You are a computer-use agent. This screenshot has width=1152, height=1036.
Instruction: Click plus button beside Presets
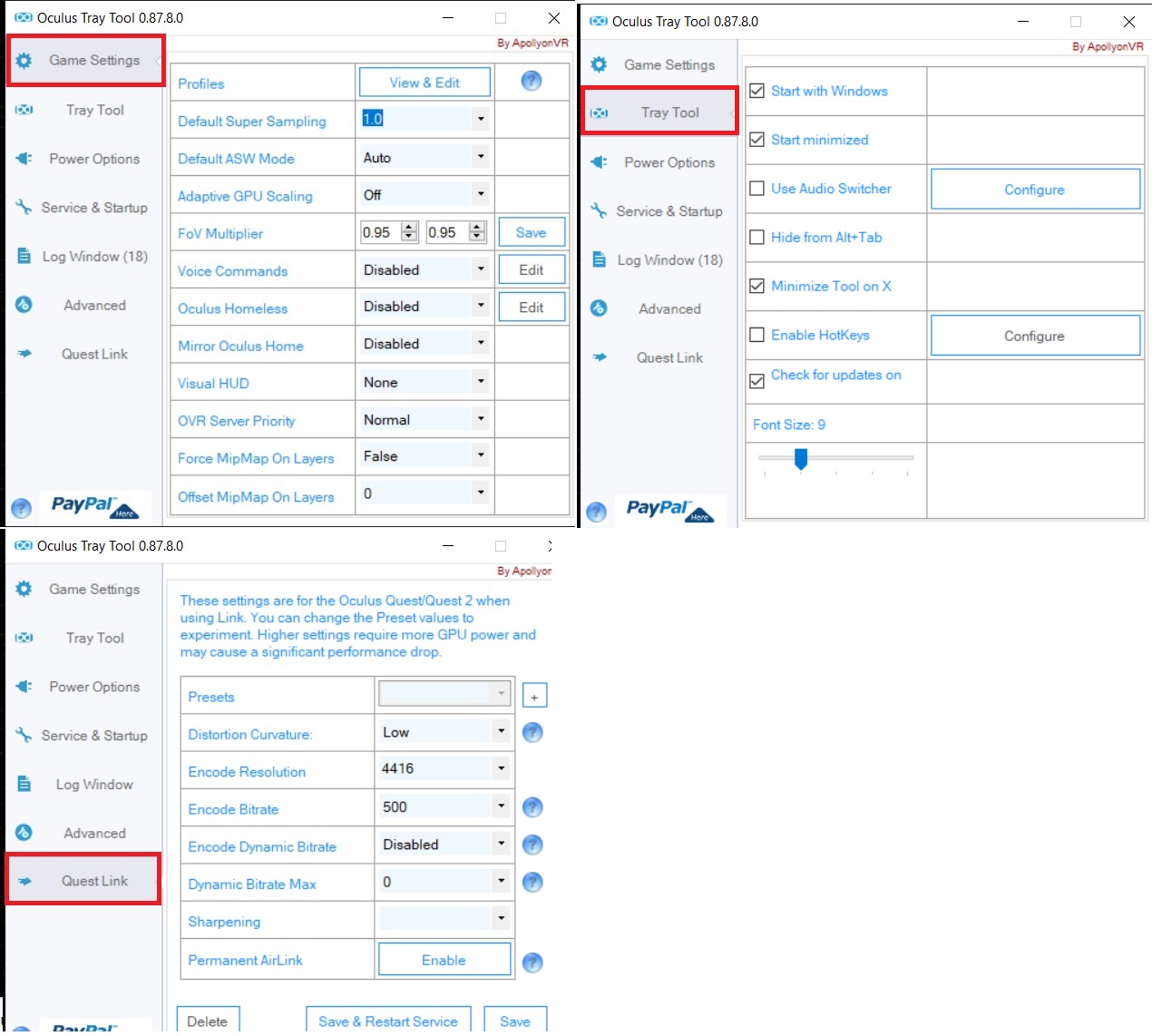click(x=535, y=696)
